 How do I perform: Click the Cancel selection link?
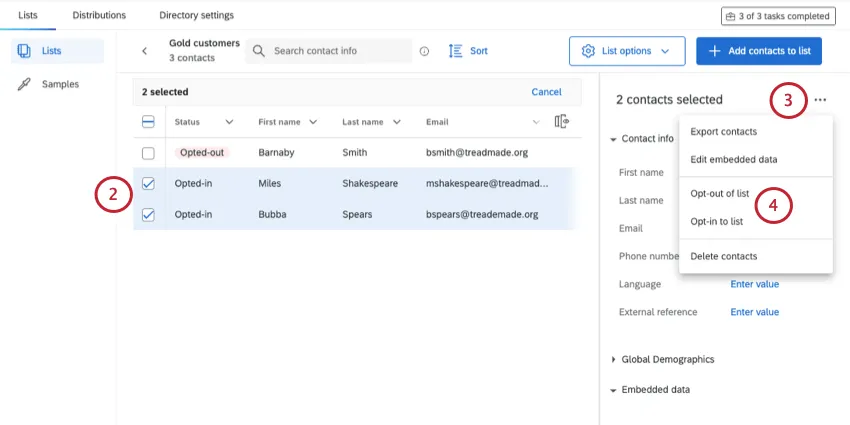(546, 92)
